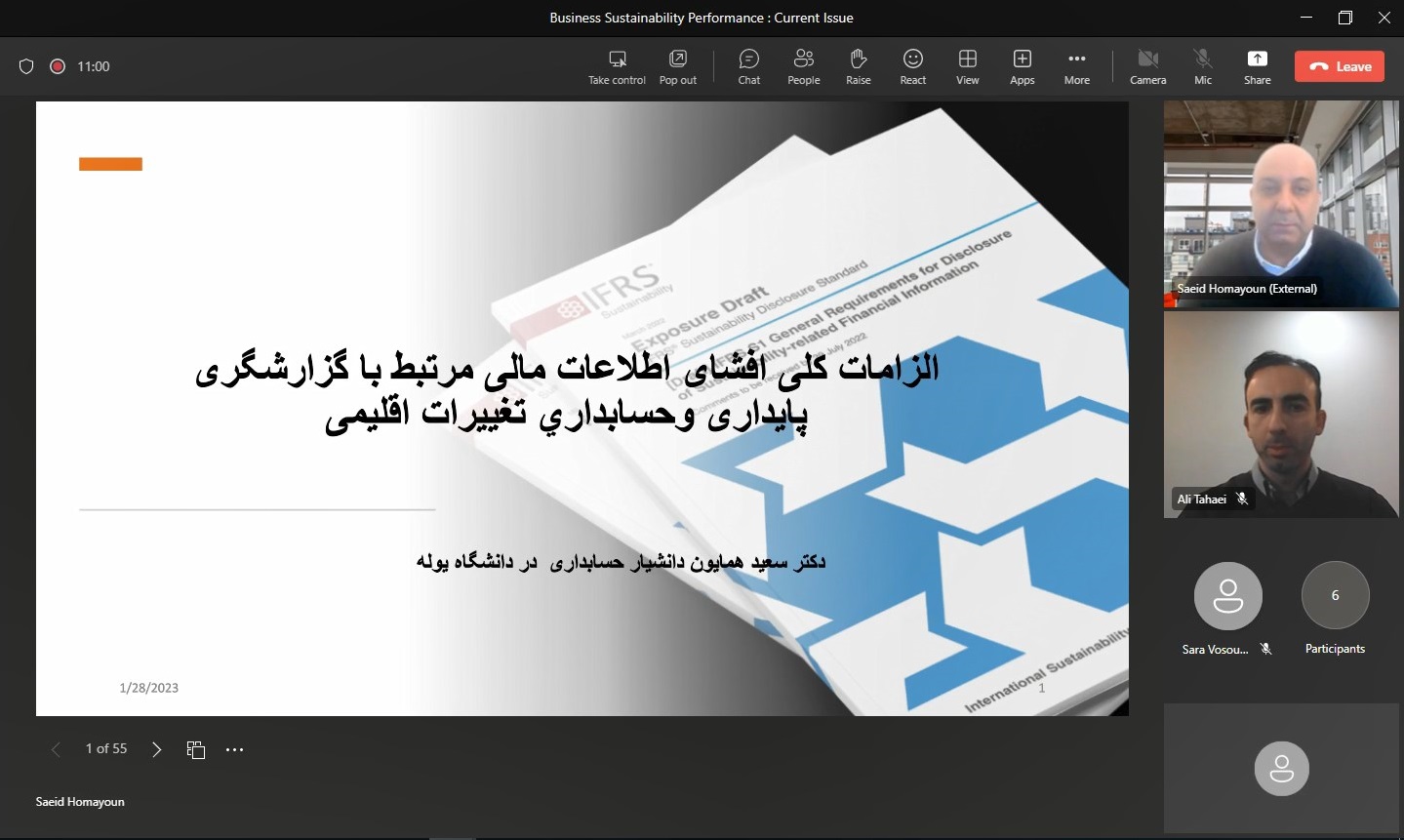
Task: Click the slide date 1/28/2023
Action: point(149,688)
